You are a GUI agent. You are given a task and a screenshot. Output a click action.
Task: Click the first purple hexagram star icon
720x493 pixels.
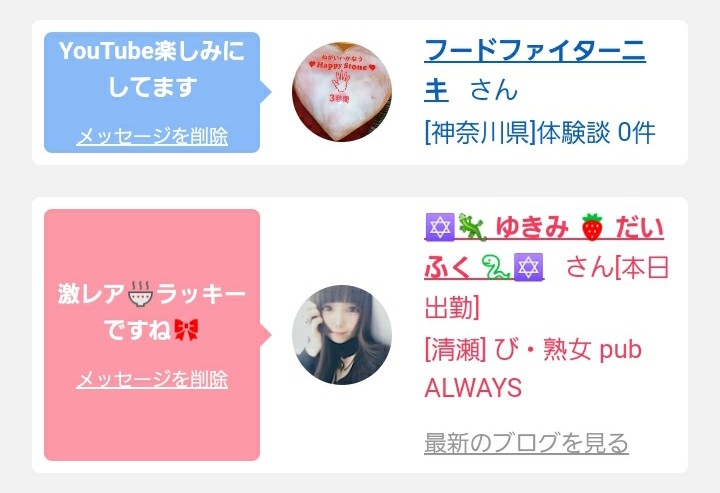[440, 227]
